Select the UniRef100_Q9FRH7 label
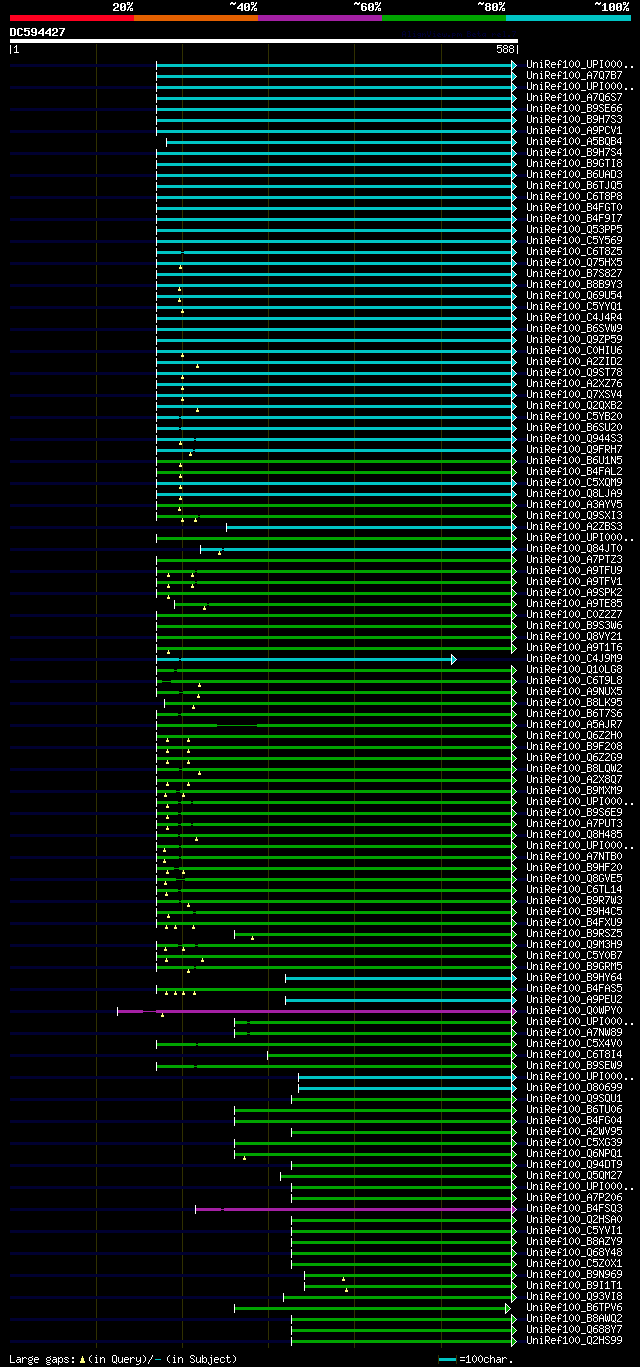The width and height of the screenshot is (640, 1367). (574, 449)
